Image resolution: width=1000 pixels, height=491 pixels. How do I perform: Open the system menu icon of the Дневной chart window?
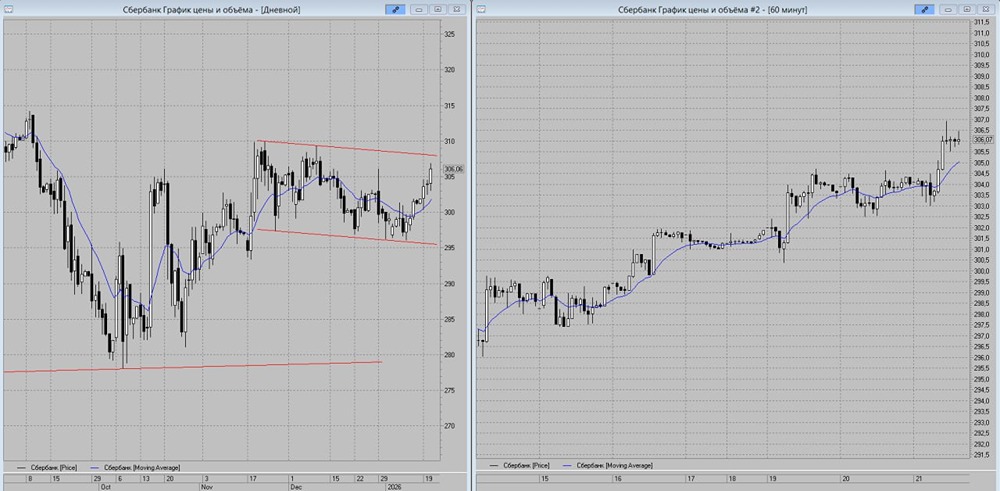[x=7, y=10]
